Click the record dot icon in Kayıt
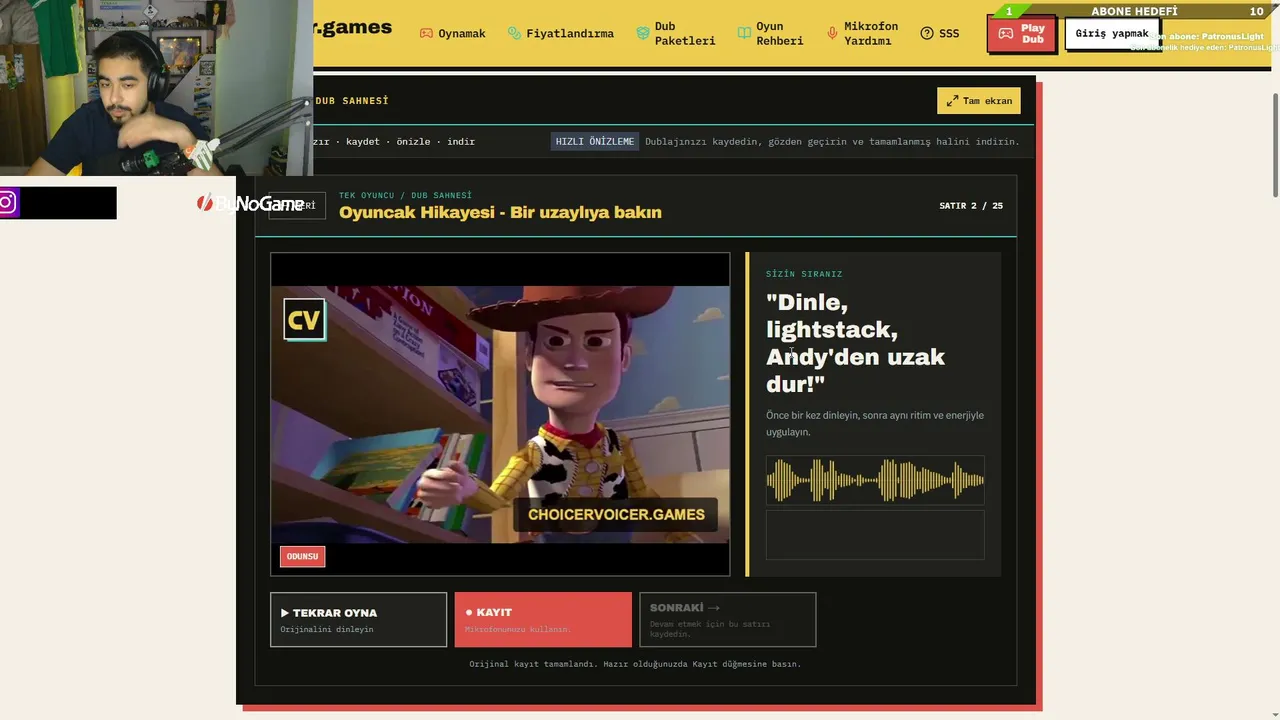1280x720 pixels. click(x=469, y=613)
